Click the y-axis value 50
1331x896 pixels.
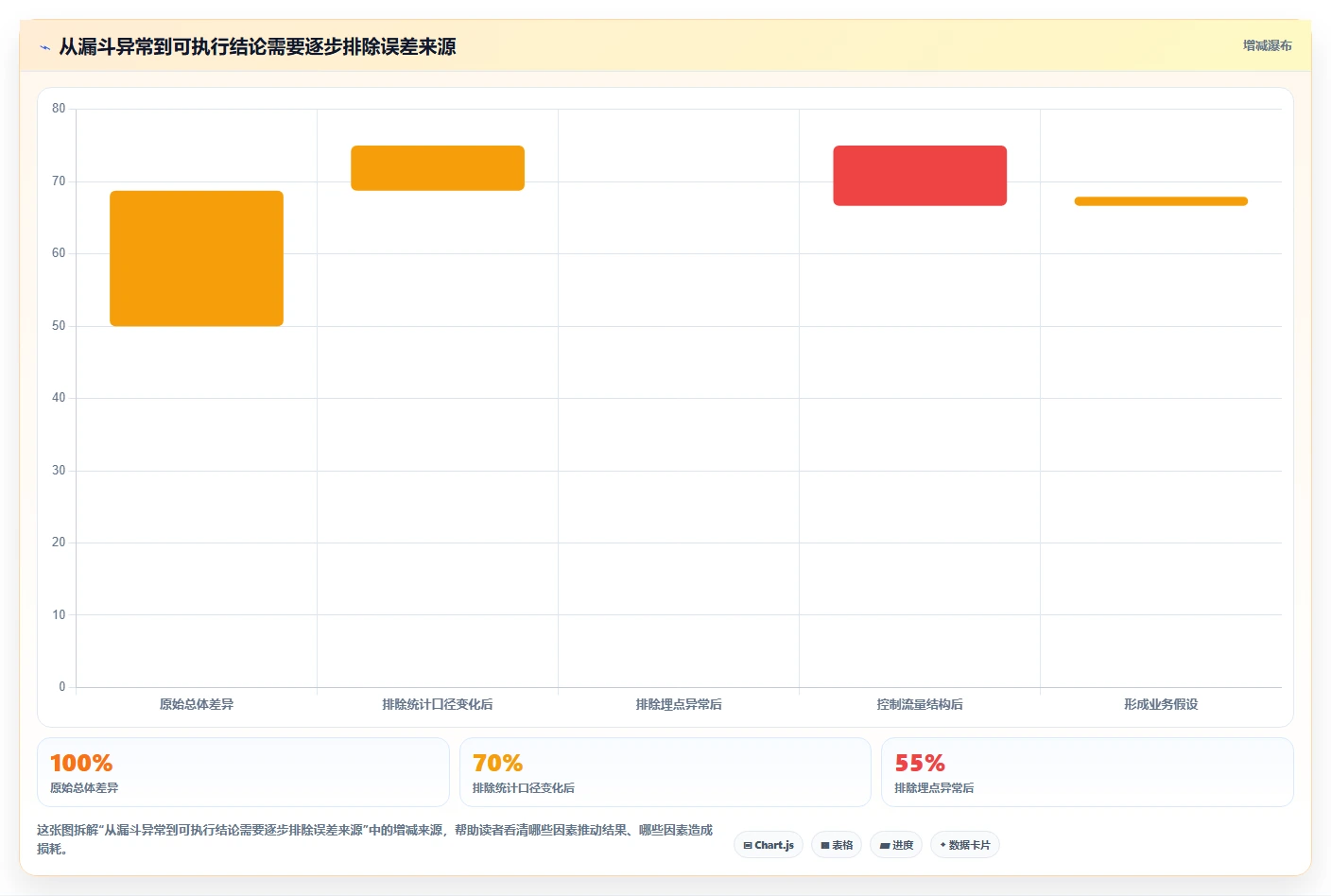[x=59, y=325]
